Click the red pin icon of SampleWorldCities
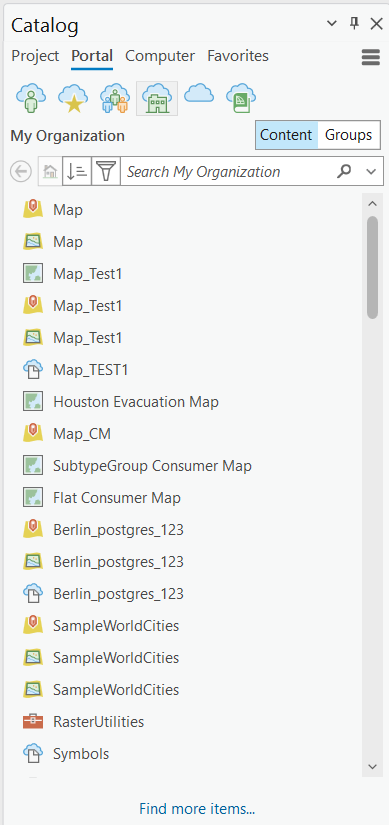The width and height of the screenshot is (389, 825). point(33,626)
